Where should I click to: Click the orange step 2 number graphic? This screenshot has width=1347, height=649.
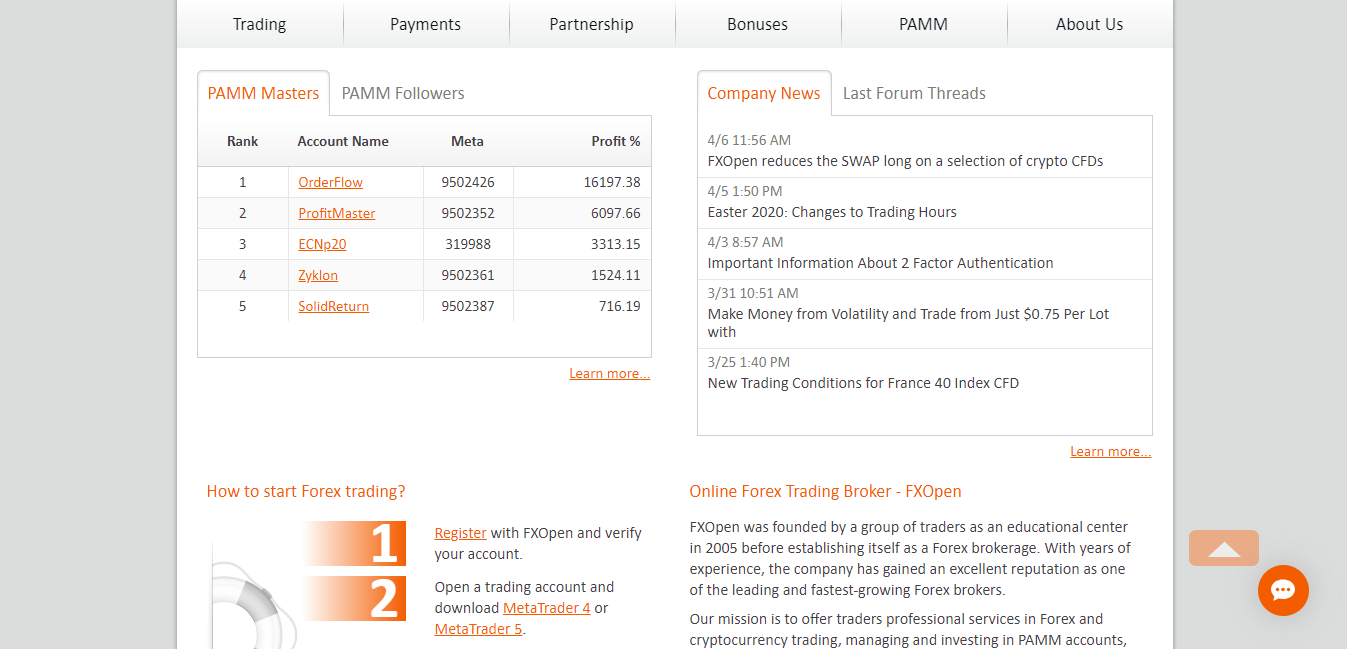click(x=355, y=598)
